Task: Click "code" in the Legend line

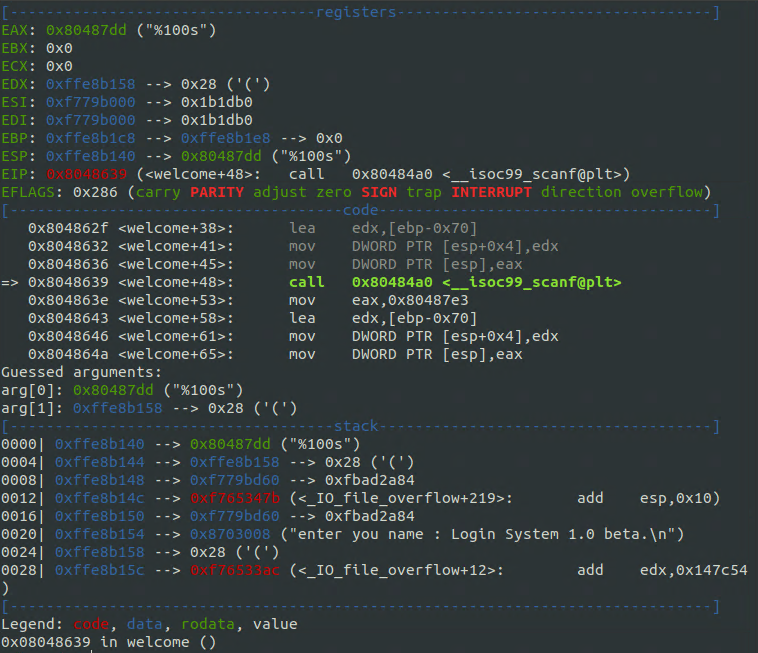Action: tap(91, 624)
